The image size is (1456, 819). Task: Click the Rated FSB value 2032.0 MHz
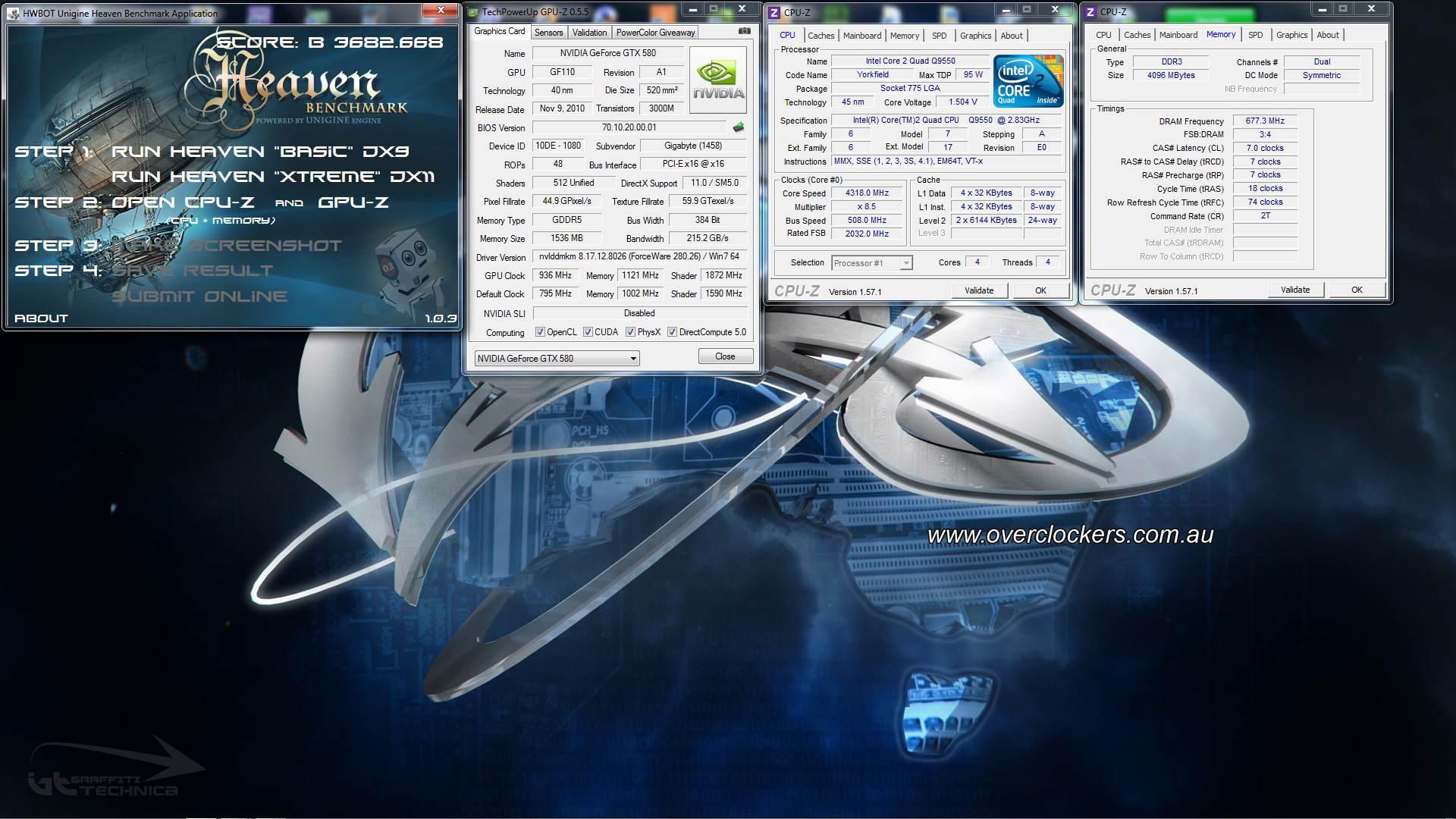click(867, 234)
